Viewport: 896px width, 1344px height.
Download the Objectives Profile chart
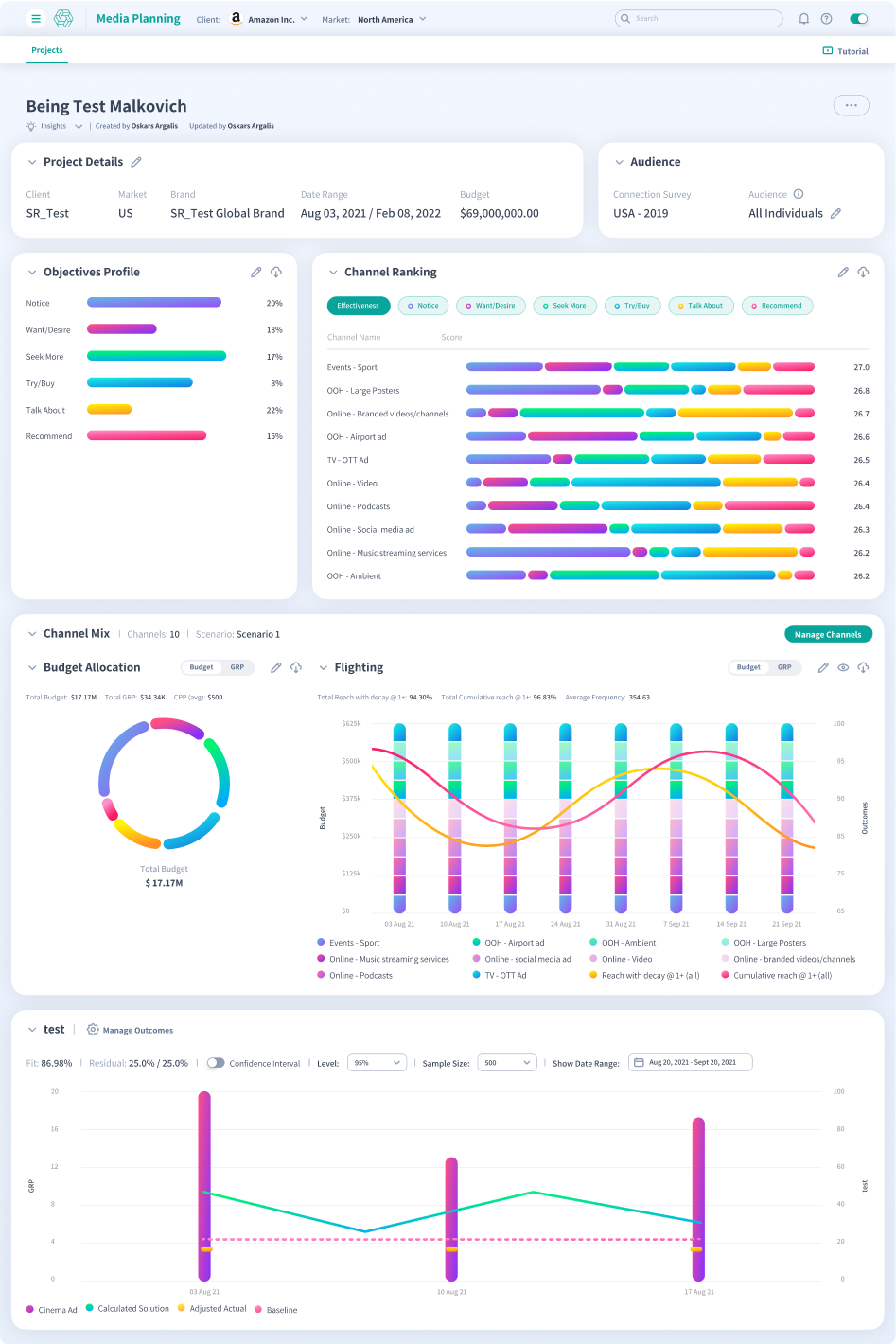click(276, 273)
